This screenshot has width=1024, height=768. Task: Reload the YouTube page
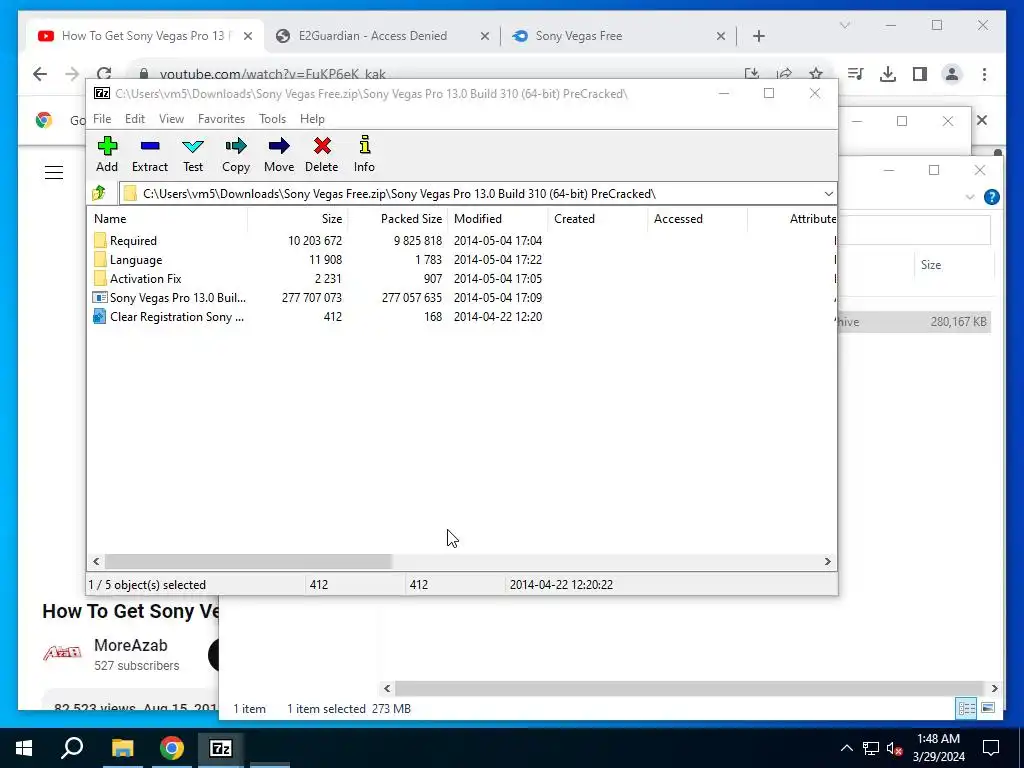tap(104, 74)
